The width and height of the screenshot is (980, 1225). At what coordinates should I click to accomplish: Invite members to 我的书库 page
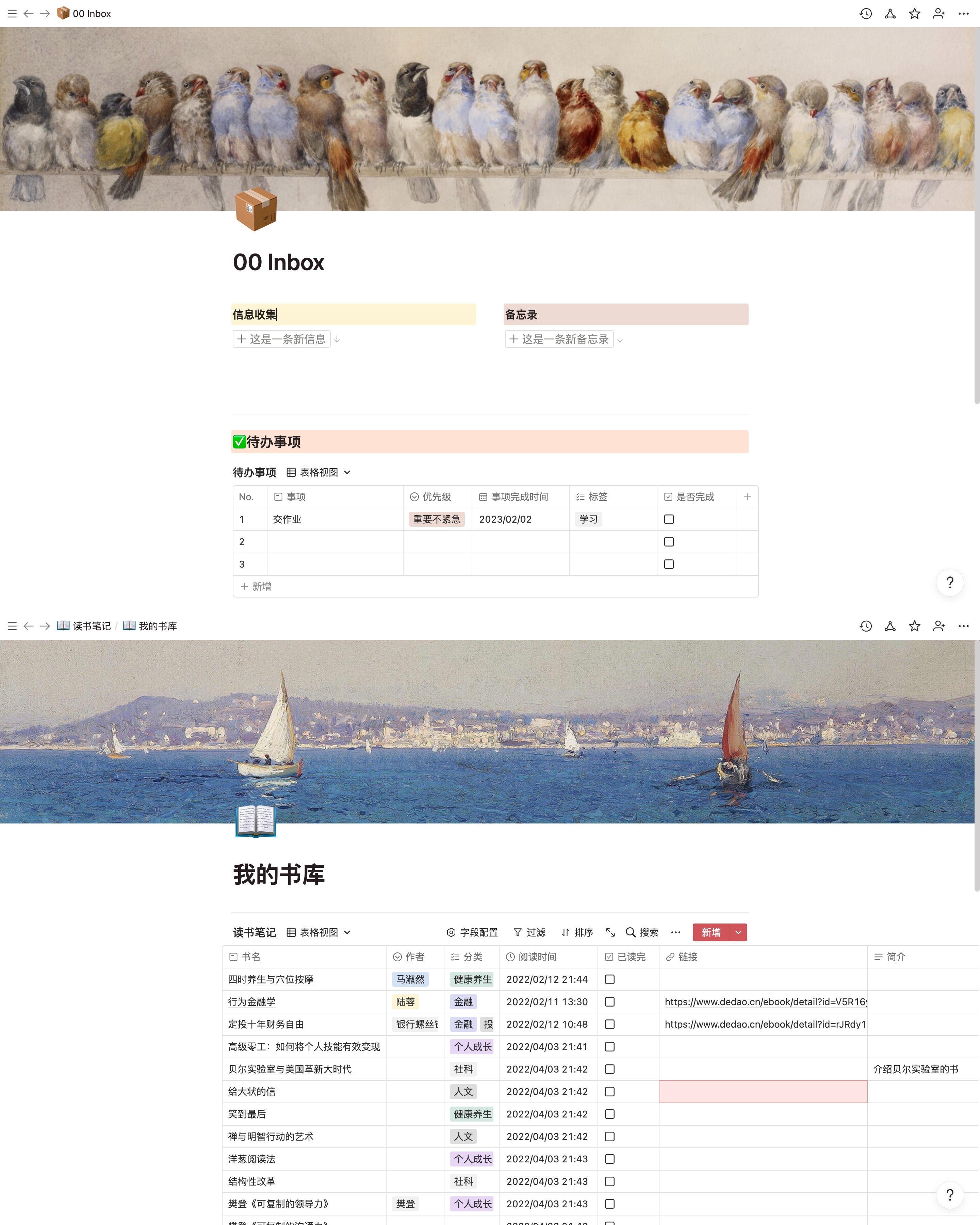coord(938,626)
